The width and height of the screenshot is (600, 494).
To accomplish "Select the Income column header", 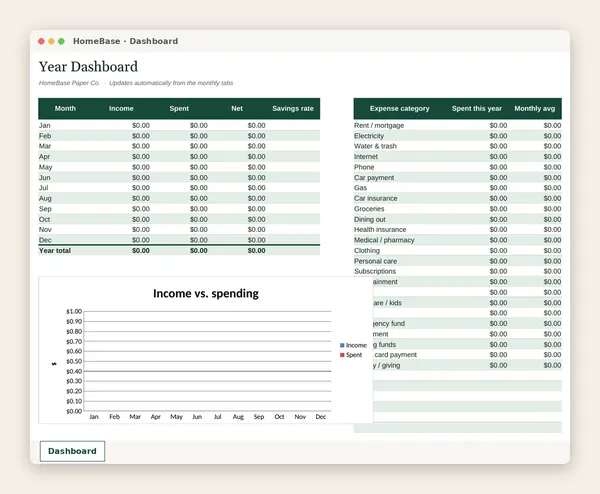I will [121, 108].
